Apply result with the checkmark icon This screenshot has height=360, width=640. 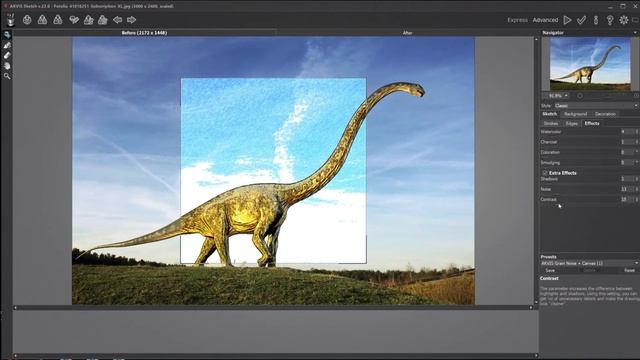pyautogui.click(x=582, y=20)
